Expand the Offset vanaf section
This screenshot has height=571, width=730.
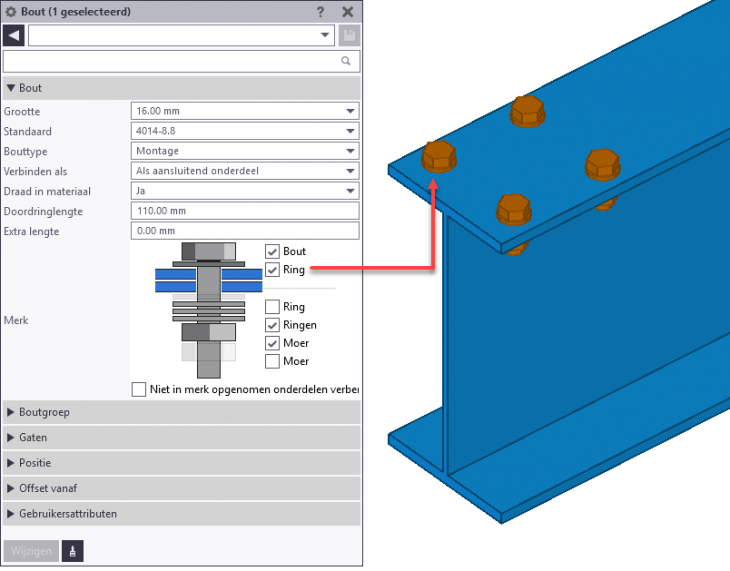point(182,488)
